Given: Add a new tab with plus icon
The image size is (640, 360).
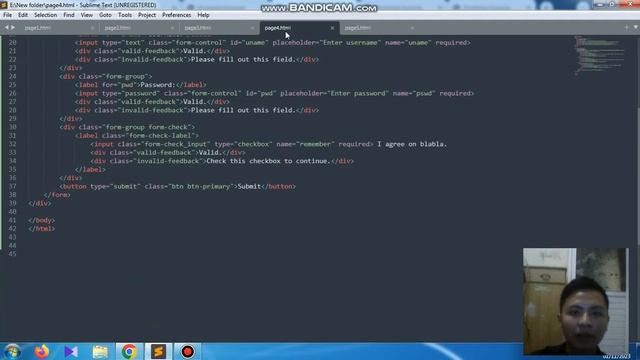Looking at the screenshot, I should click(x=627, y=27).
